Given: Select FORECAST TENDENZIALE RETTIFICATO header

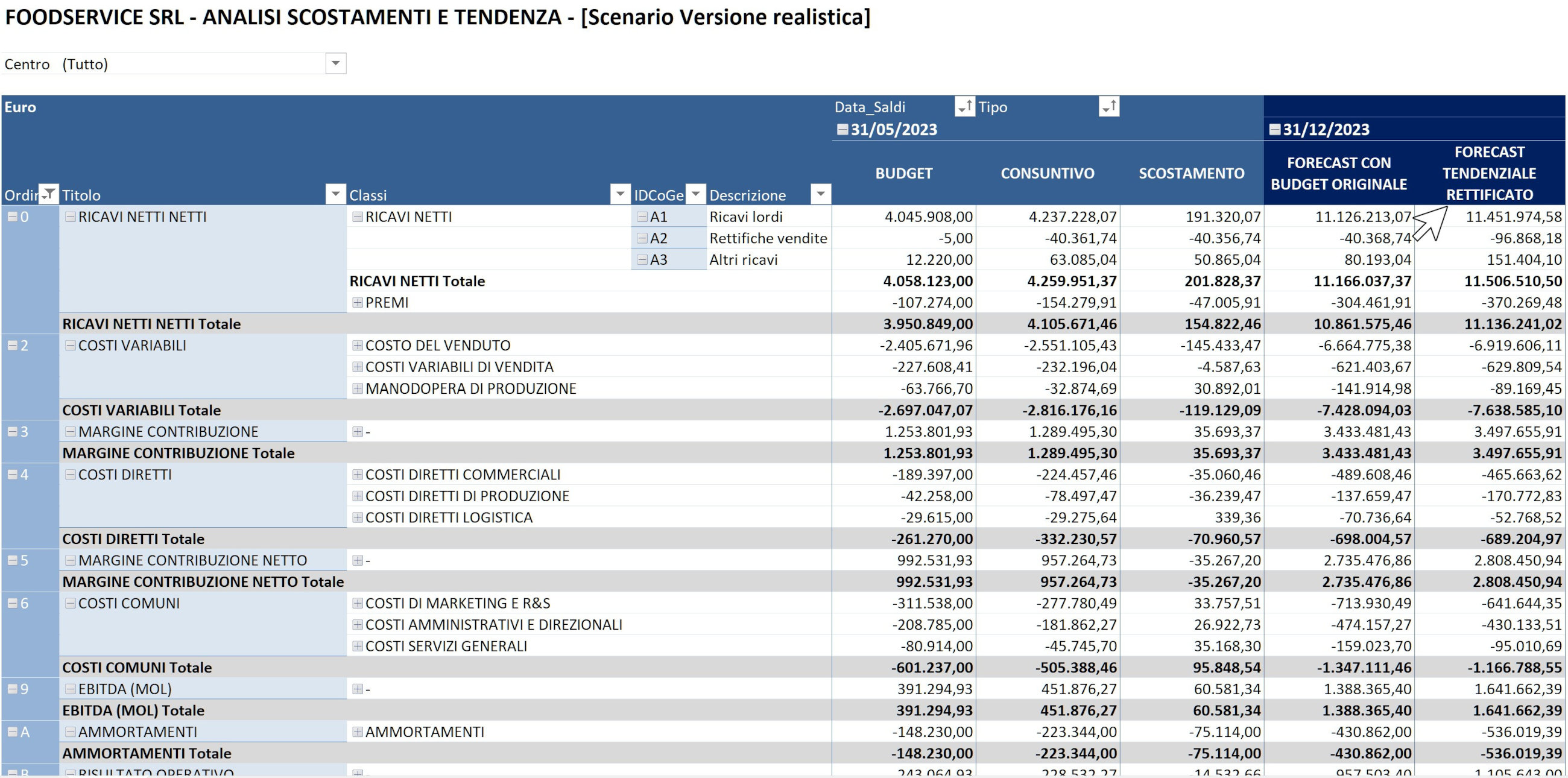Looking at the screenshot, I should 1489,174.
